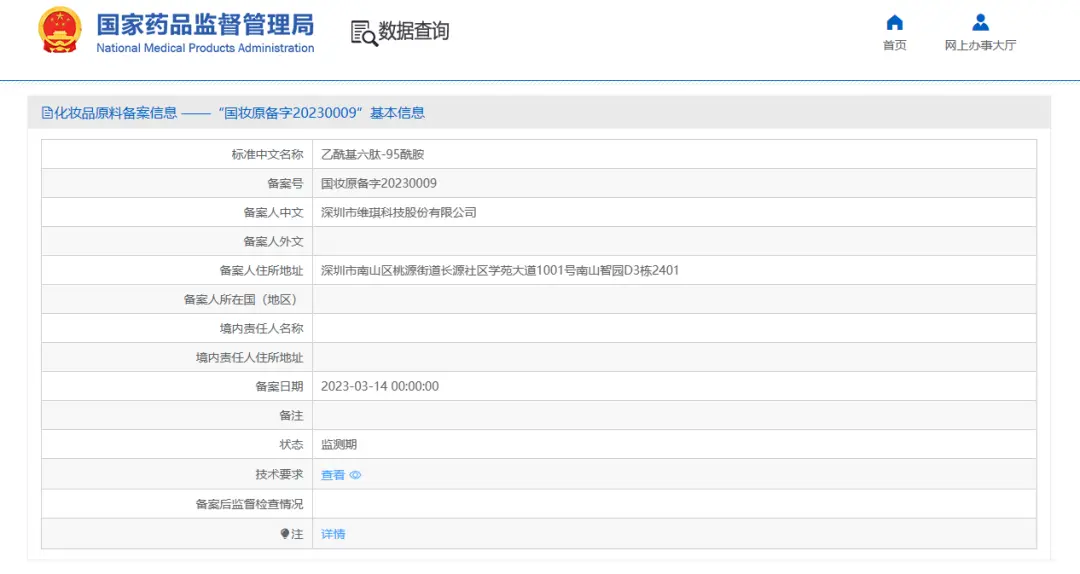
Task: Click the home house icon
Action: pos(894,22)
